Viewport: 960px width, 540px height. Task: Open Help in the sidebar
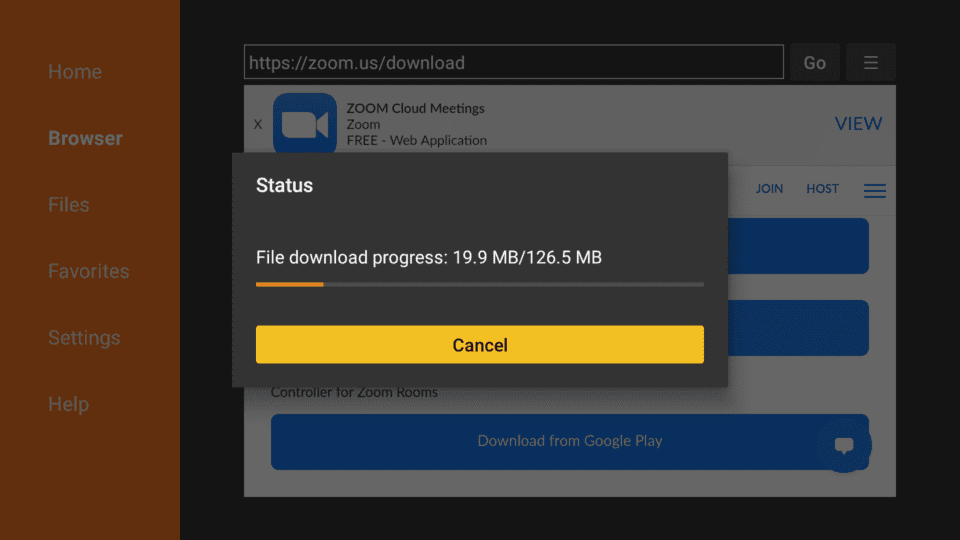[69, 404]
